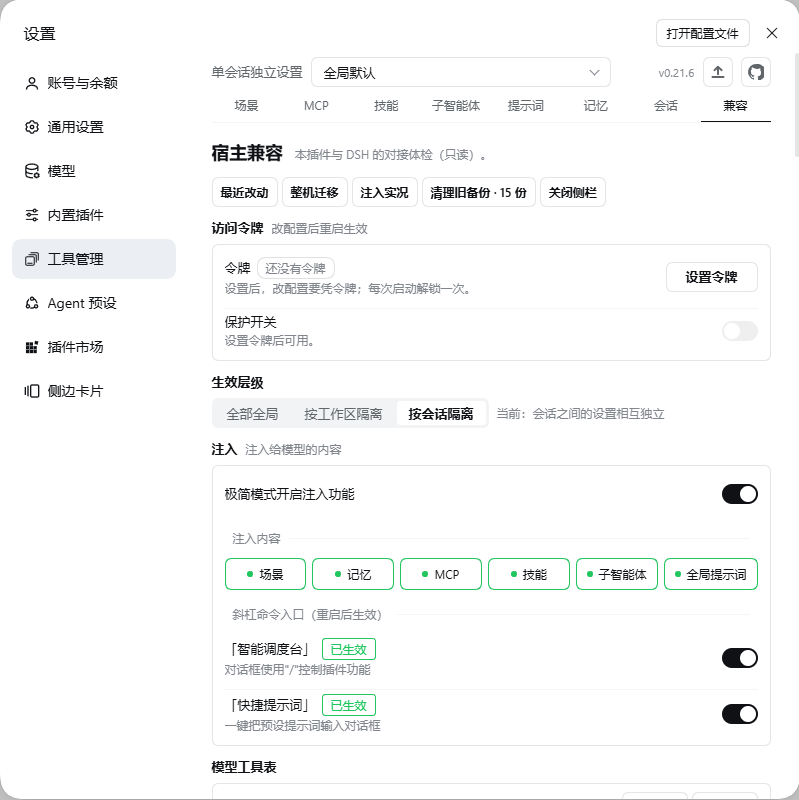Click the v0.21.6 version label

(676, 73)
